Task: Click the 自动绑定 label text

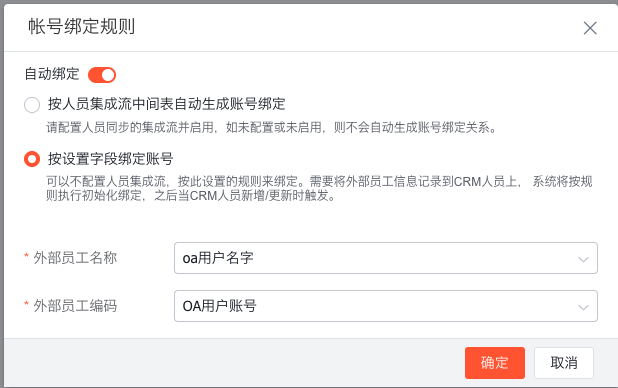Action: [52, 74]
